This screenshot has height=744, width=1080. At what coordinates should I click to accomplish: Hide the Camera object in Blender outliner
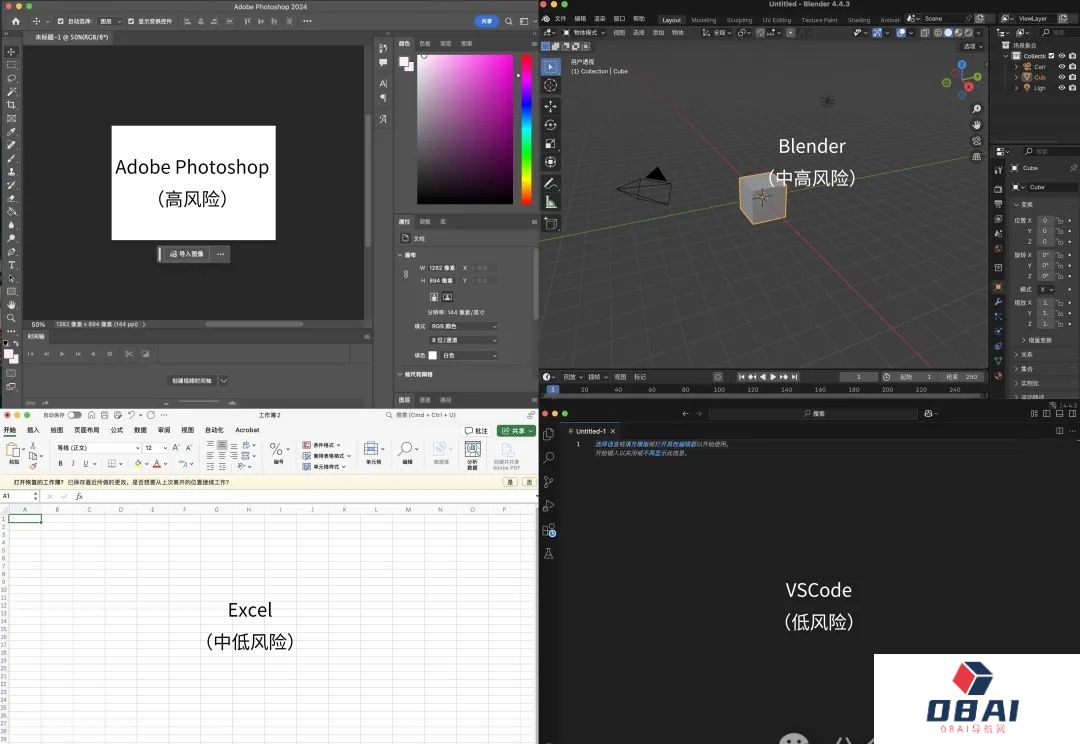point(1061,67)
